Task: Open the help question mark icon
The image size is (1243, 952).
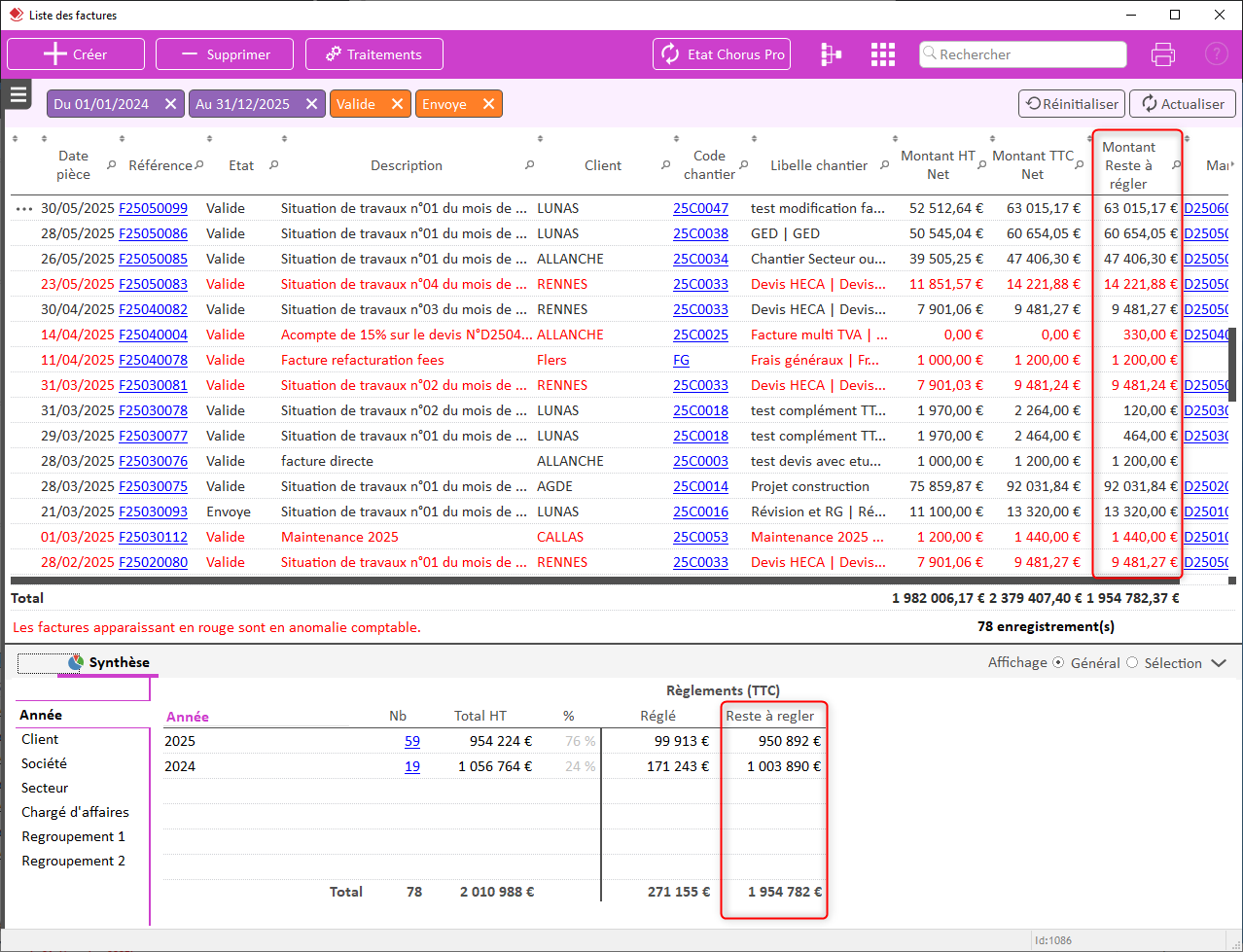Action: [x=1216, y=53]
